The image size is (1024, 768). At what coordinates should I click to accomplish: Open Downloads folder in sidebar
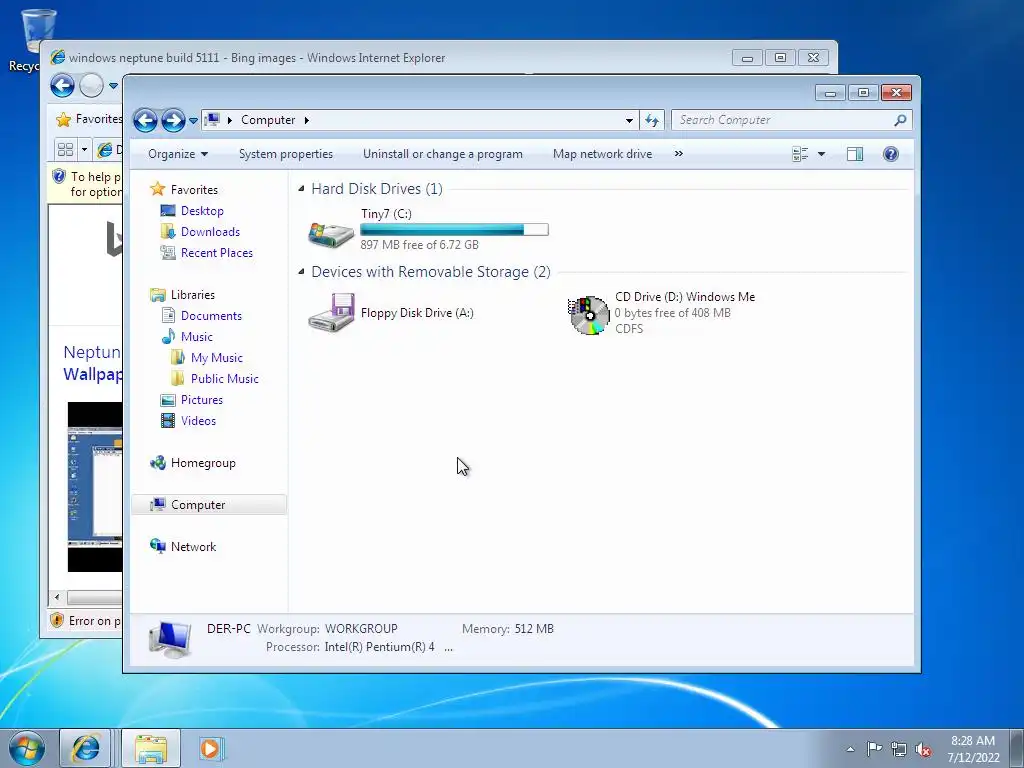[210, 232]
